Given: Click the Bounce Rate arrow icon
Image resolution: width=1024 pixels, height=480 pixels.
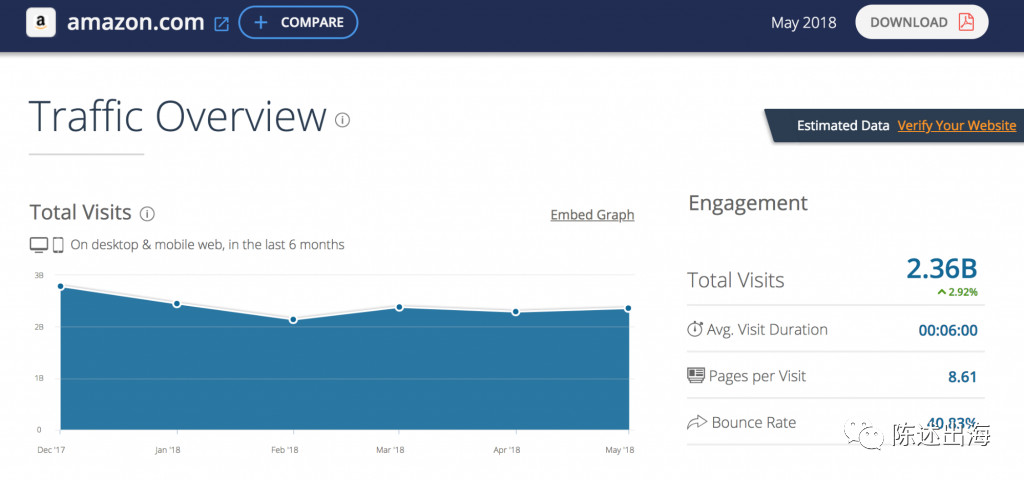Looking at the screenshot, I should [696, 423].
